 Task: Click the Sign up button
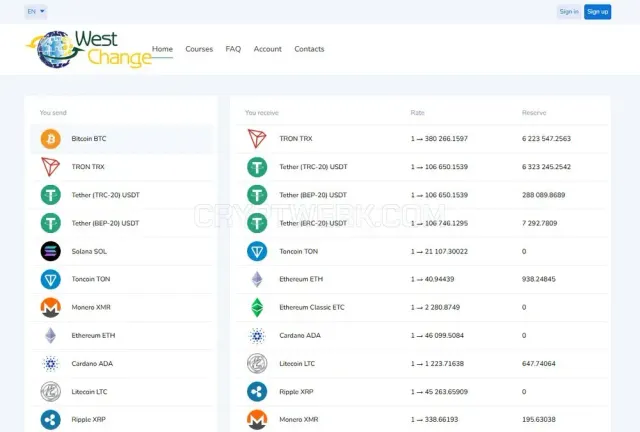click(x=598, y=11)
